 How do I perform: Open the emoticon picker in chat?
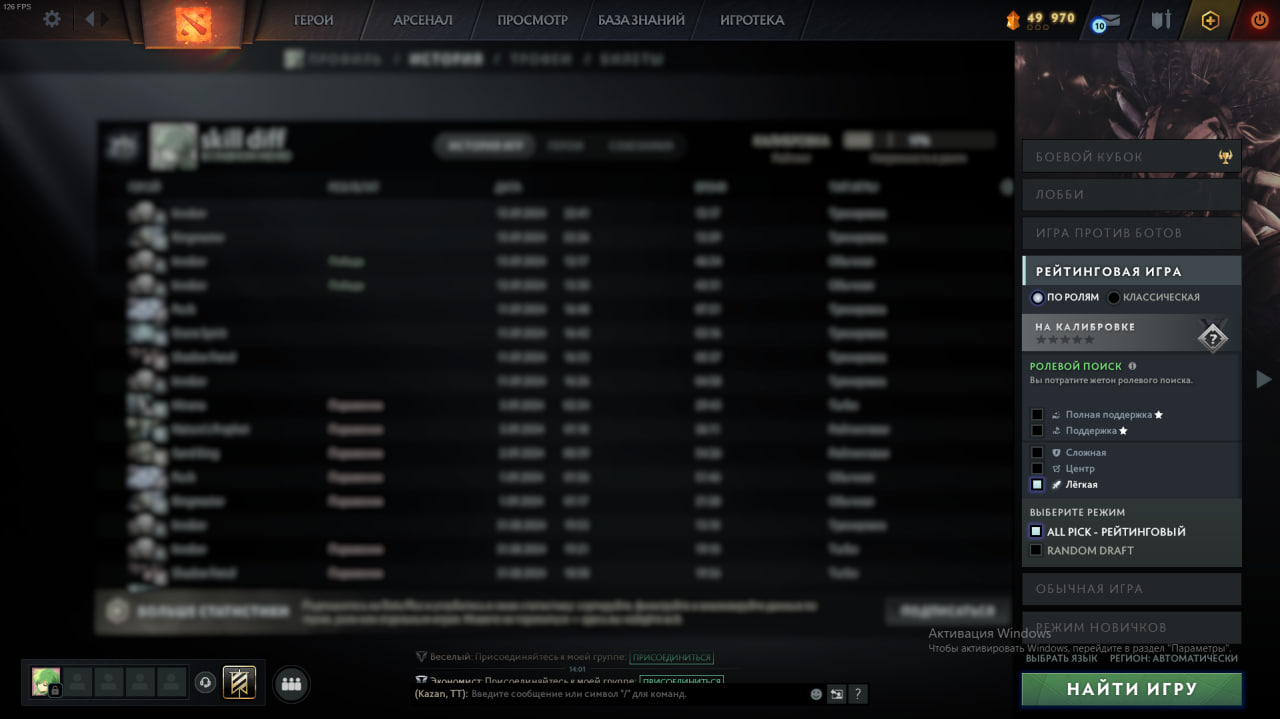click(816, 694)
